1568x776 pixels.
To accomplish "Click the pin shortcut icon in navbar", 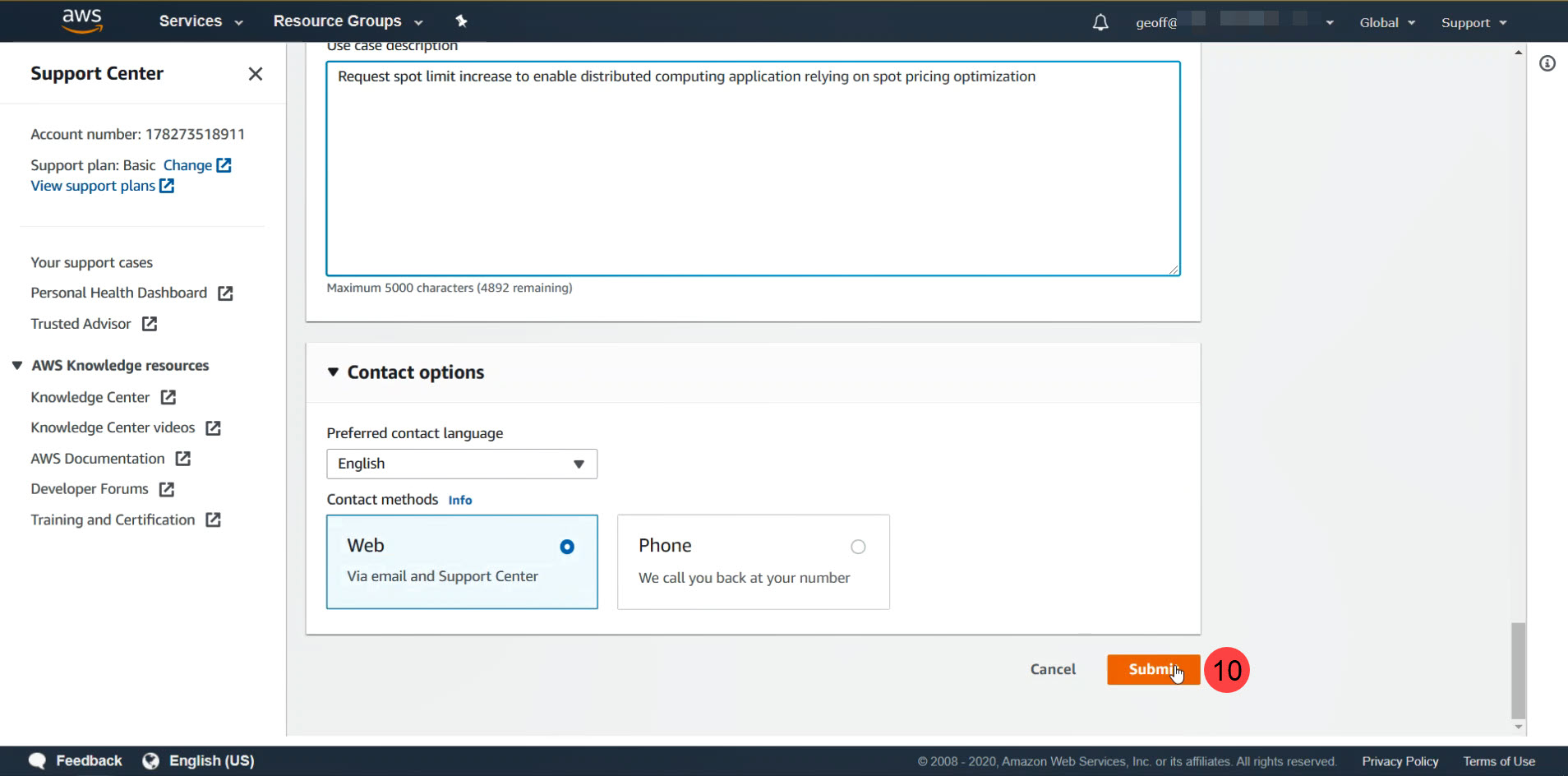I will click(461, 21).
